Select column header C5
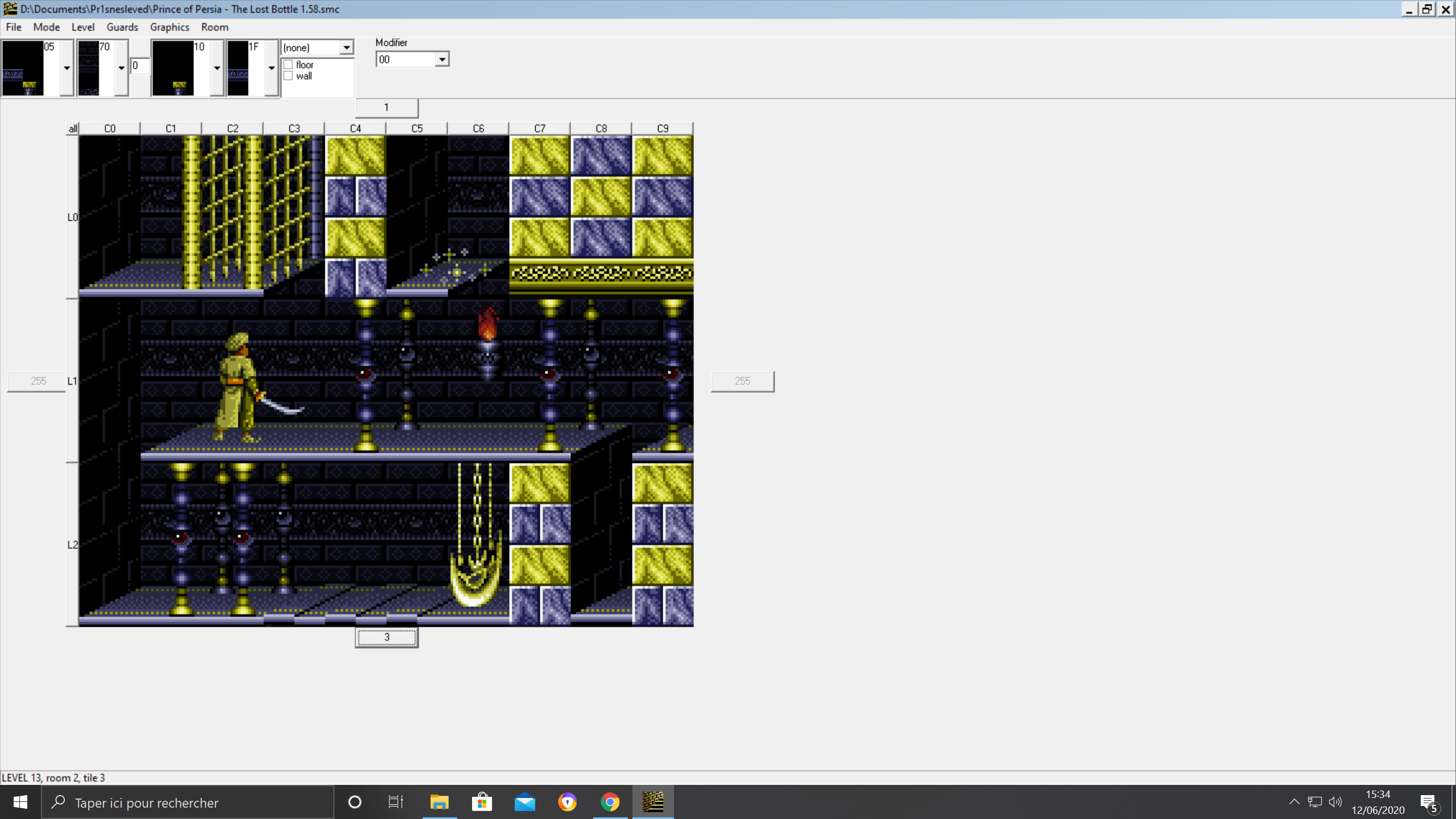1456x819 pixels. tap(417, 129)
